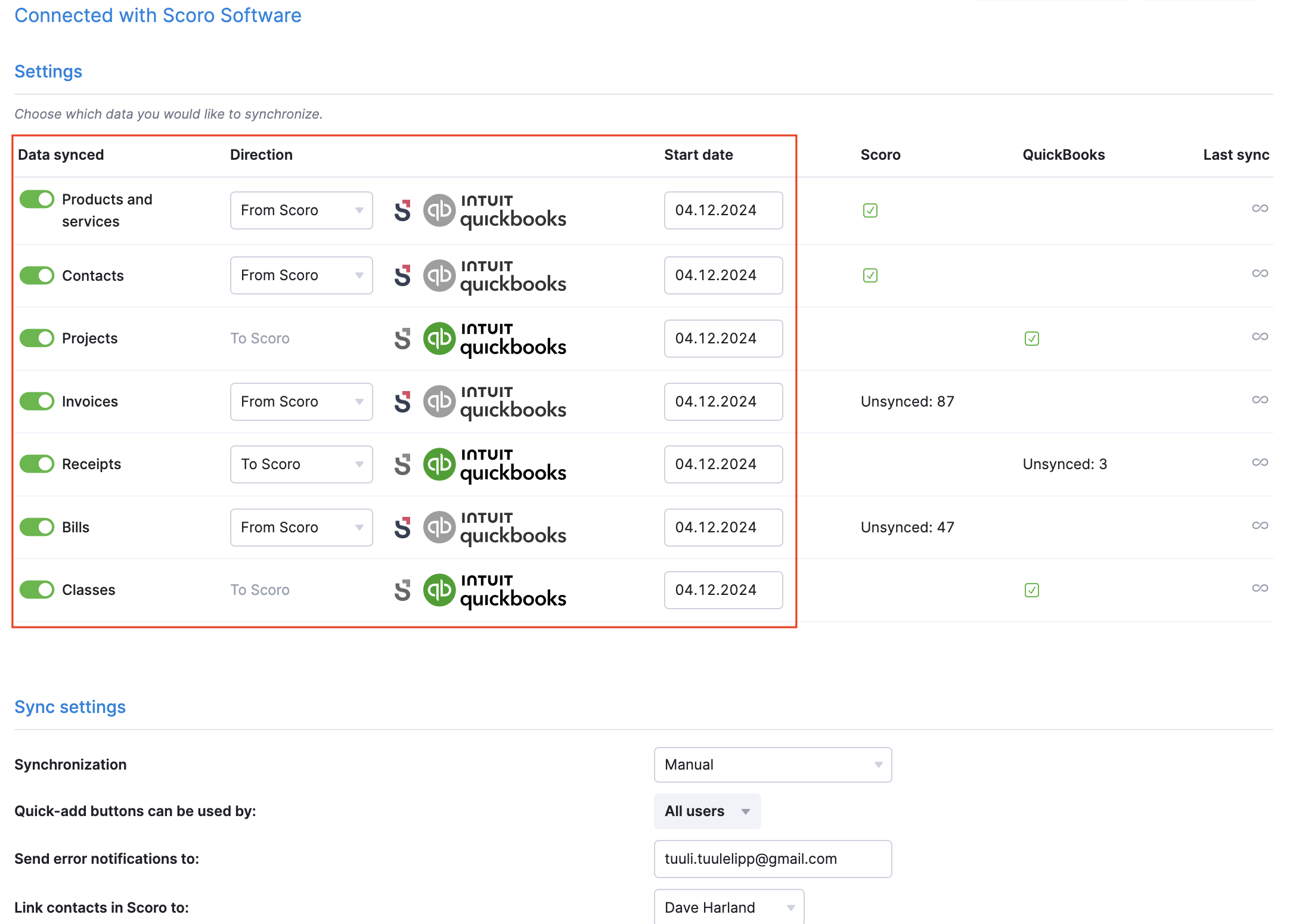Screen dimensions: 1296x924
Task: Toggle the Bills sync switch
Action: click(37, 527)
